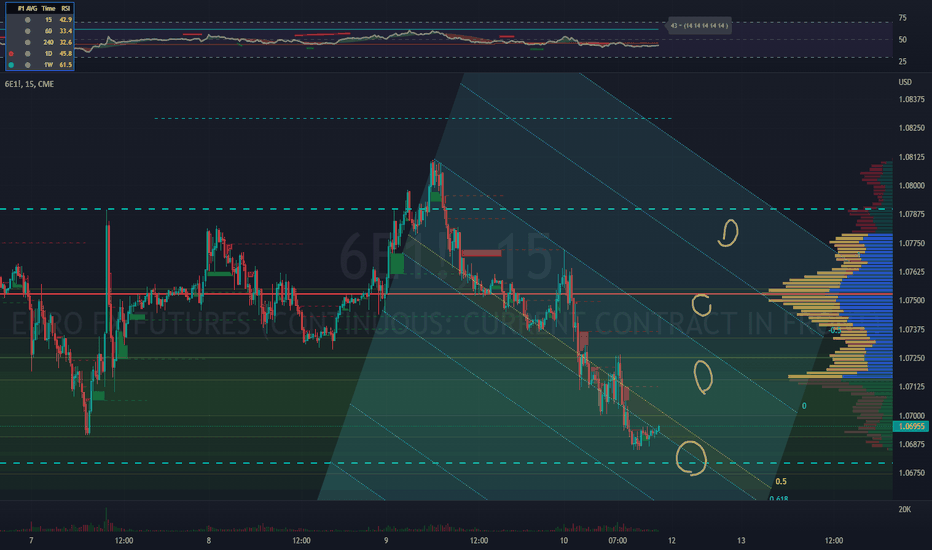This screenshot has width=932, height=550.
Task: Click RSI value 33.4 in the table
Action: point(65,31)
